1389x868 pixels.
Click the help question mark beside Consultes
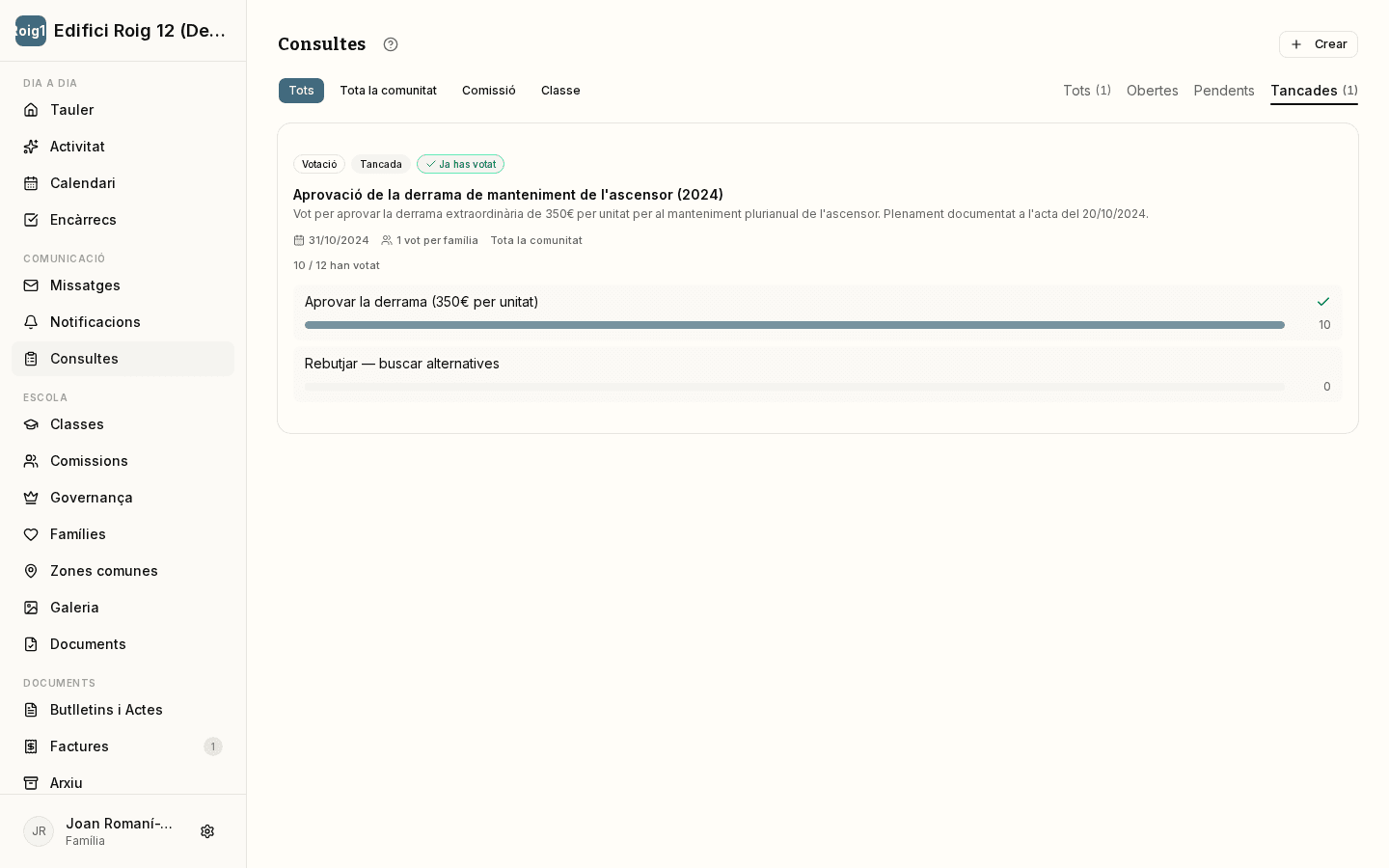pyautogui.click(x=391, y=44)
